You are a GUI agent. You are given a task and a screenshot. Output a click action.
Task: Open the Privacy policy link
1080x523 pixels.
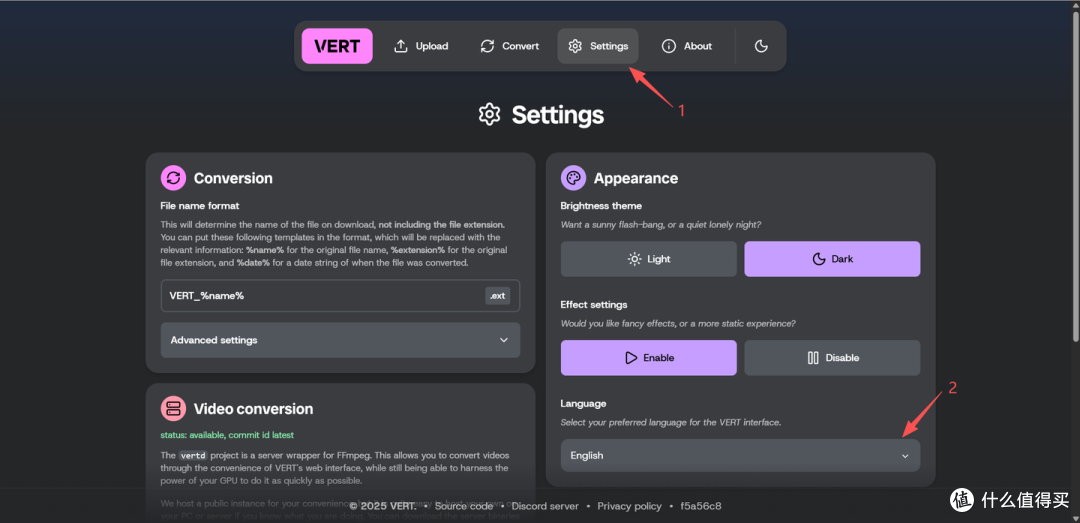tap(630, 506)
